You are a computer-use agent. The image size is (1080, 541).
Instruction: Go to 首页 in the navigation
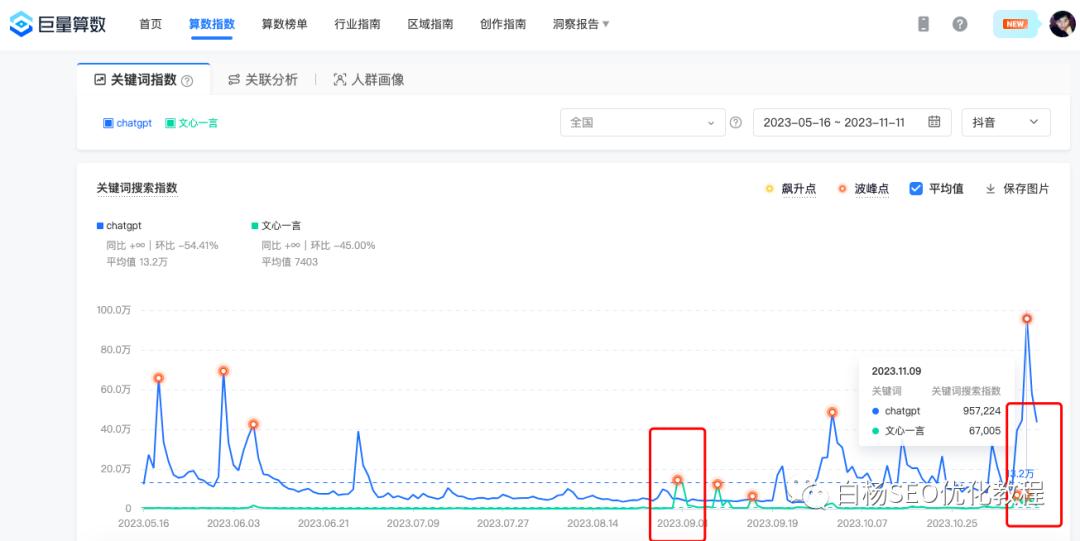(x=150, y=24)
